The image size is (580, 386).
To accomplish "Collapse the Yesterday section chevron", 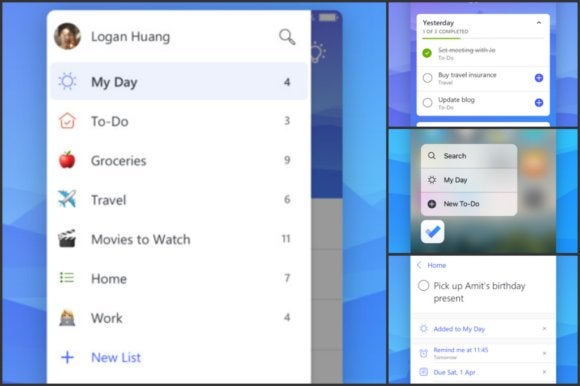I will coord(539,23).
